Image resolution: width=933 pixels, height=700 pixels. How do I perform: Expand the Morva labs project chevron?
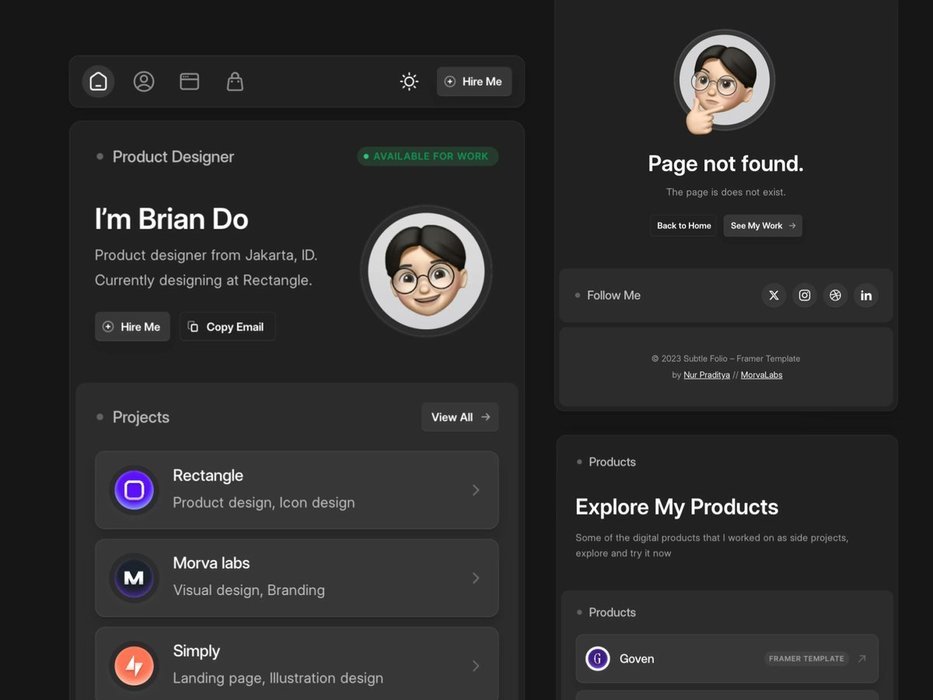pyautogui.click(x=476, y=578)
